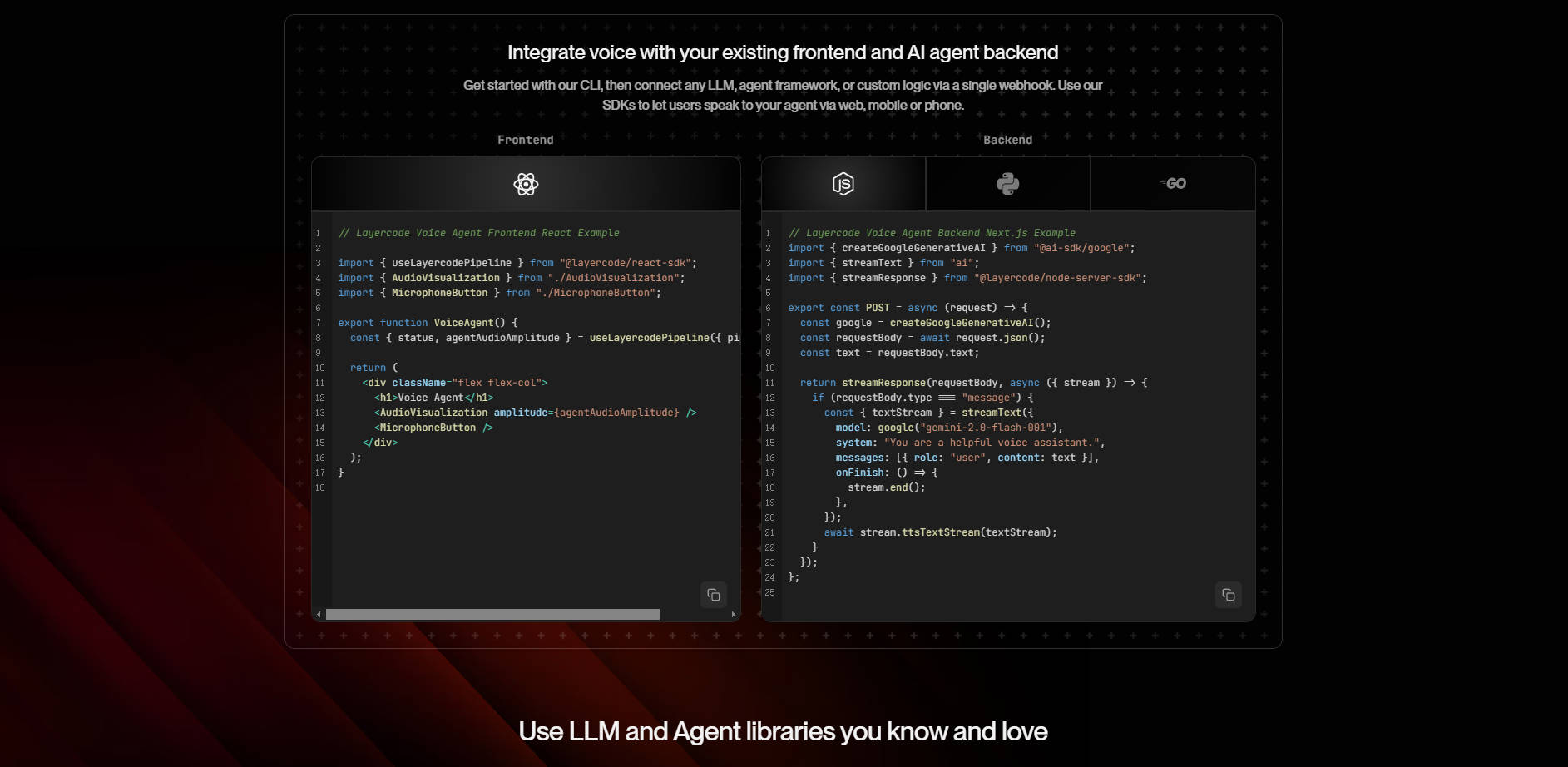
Task: Click the frontend code horizontal scrollbar thumb
Action: (x=492, y=615)
